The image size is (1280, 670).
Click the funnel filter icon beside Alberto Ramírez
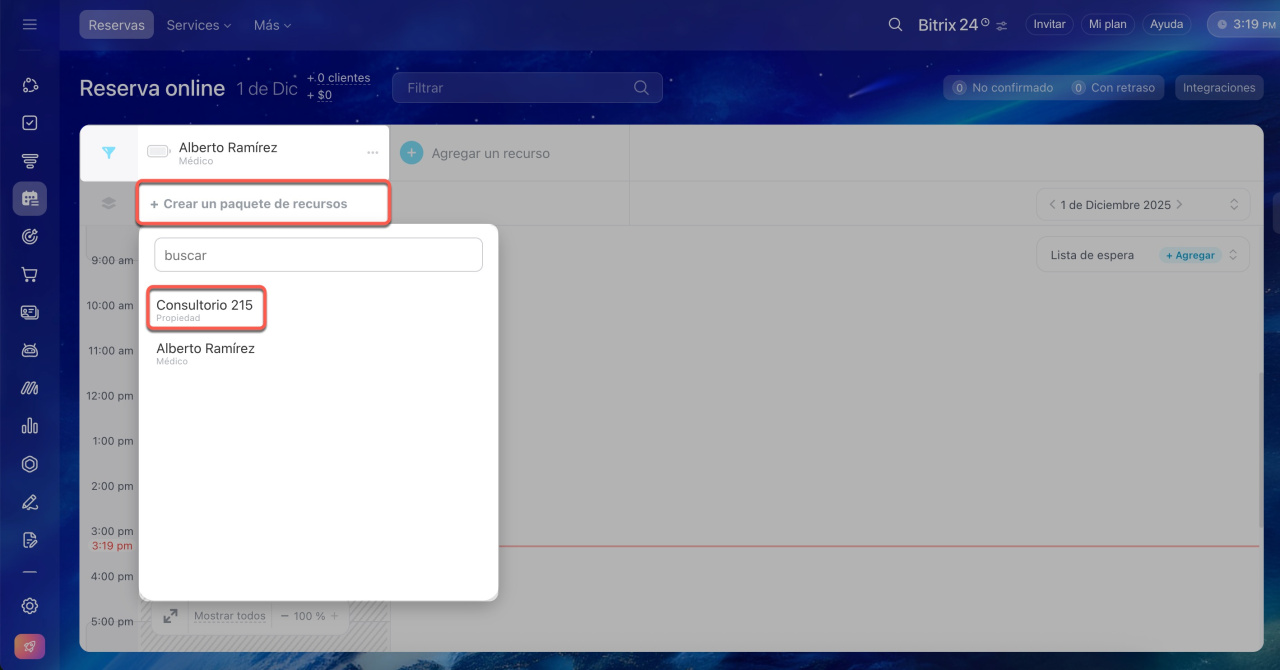109,153
